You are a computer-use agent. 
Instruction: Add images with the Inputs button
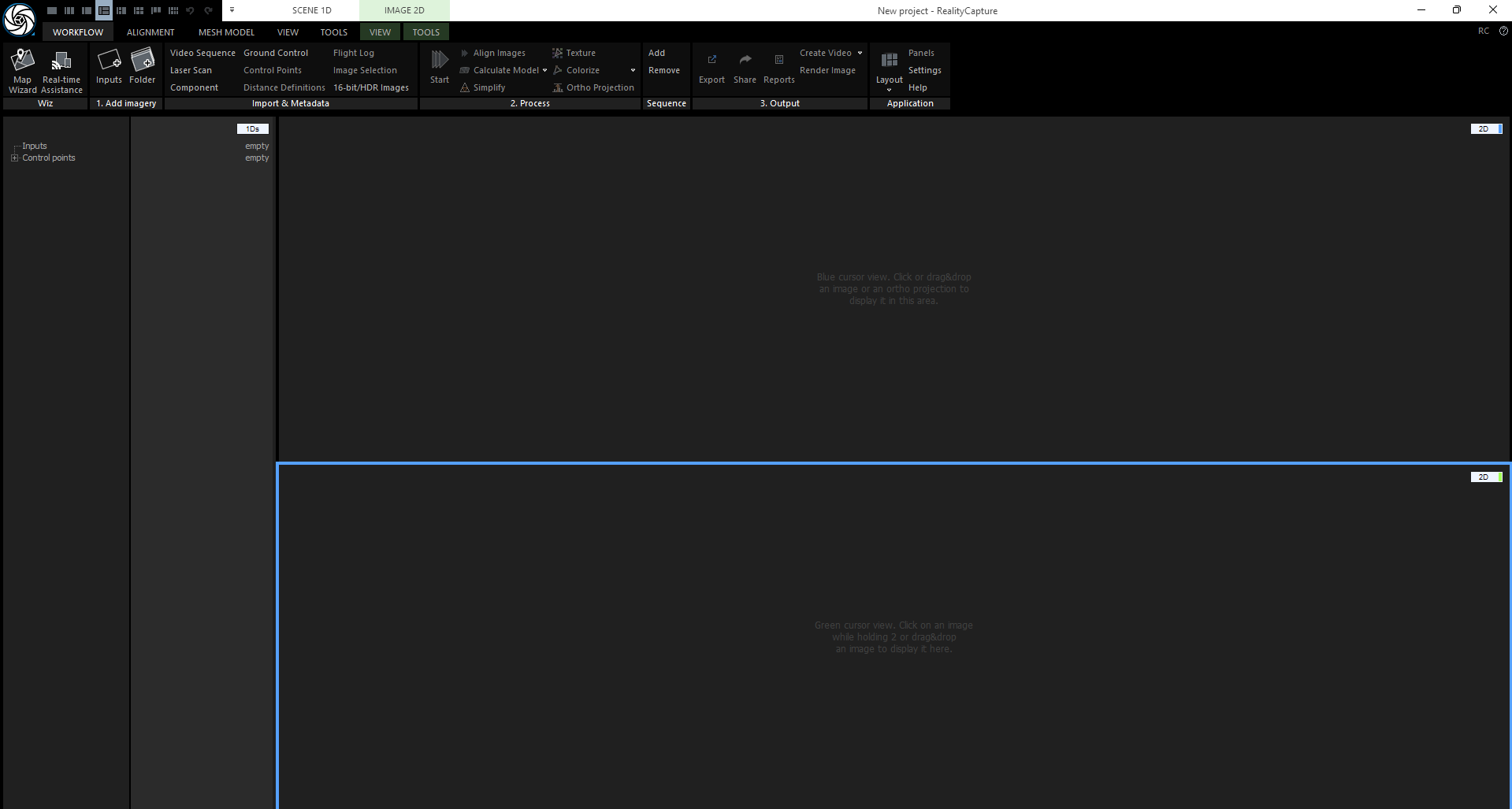(109, 67)
